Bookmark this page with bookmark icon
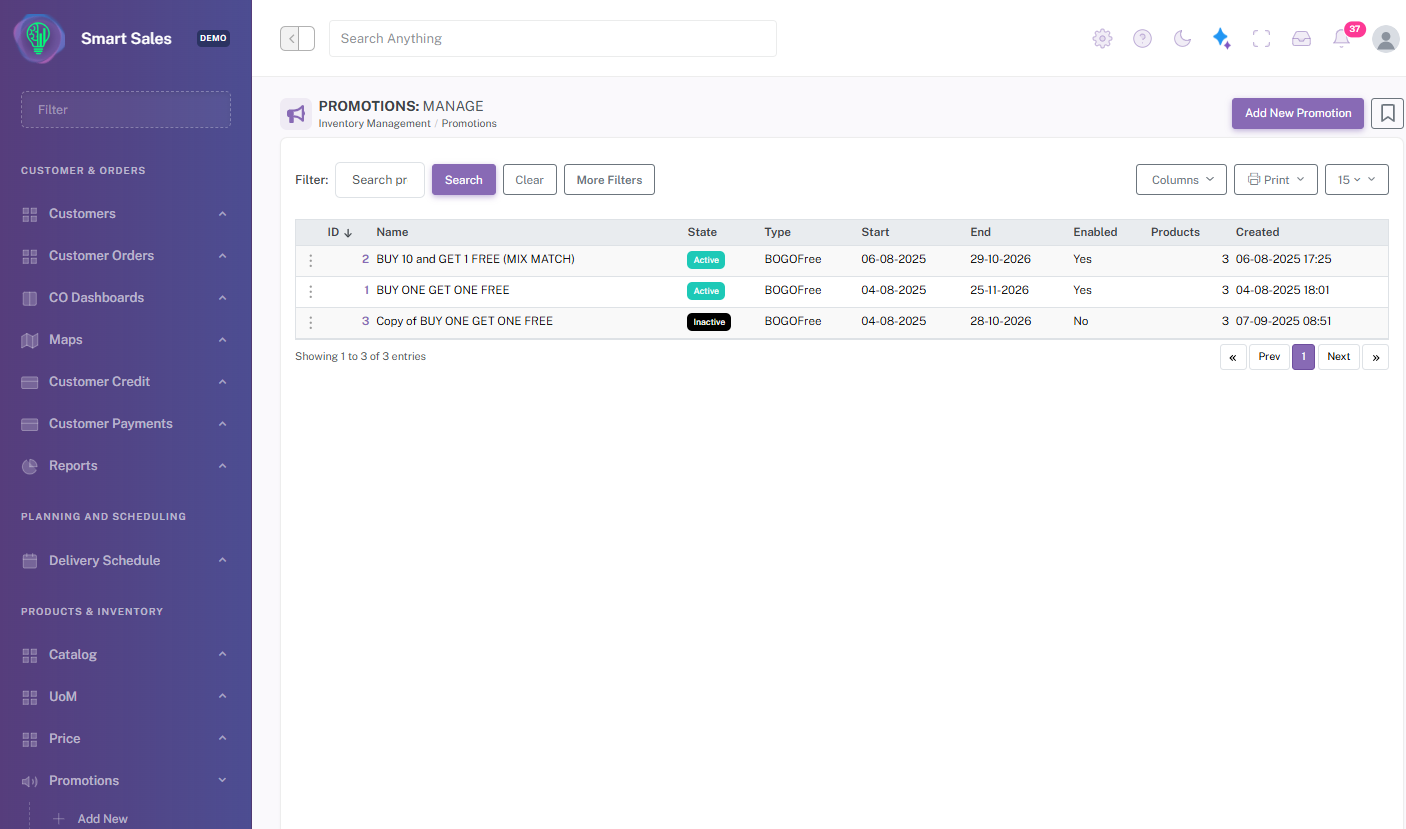 click(x=1387, y=114)
